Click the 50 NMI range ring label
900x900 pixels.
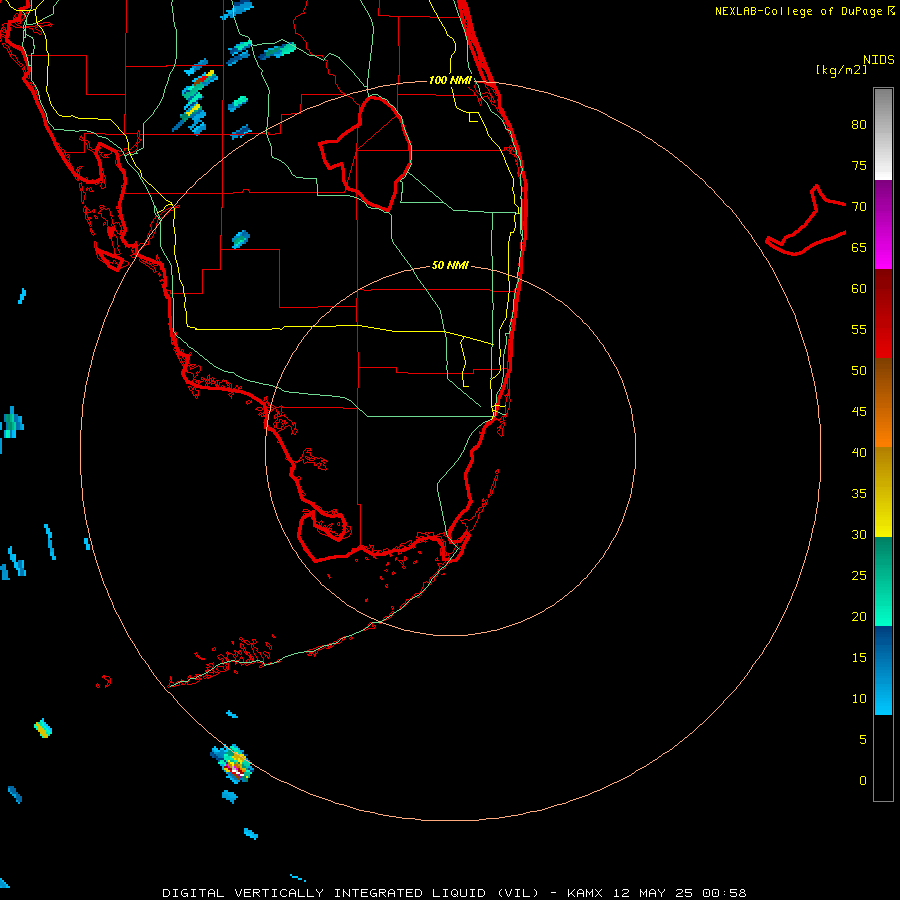450,265
